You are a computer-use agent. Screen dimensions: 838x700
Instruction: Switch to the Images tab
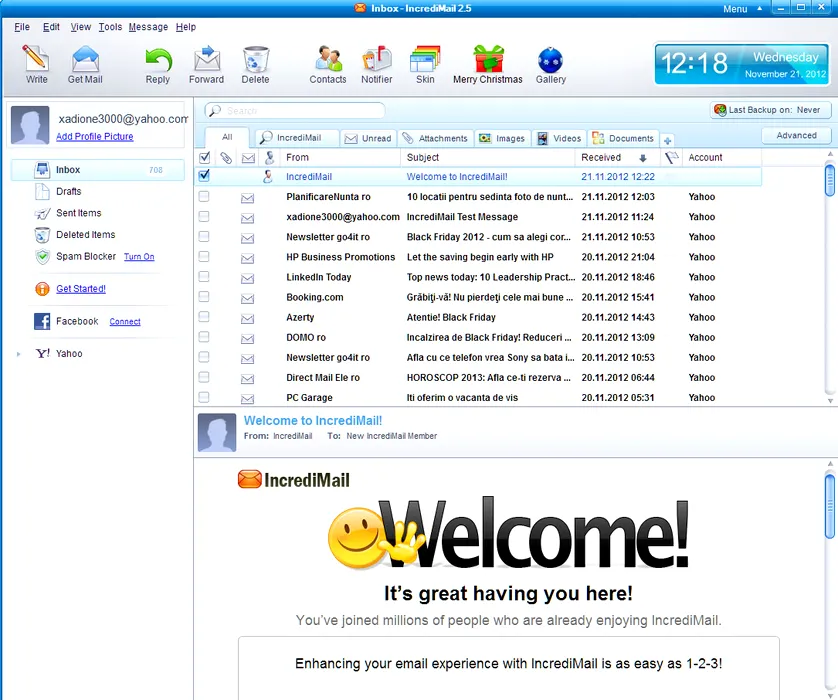click(502, 138)
